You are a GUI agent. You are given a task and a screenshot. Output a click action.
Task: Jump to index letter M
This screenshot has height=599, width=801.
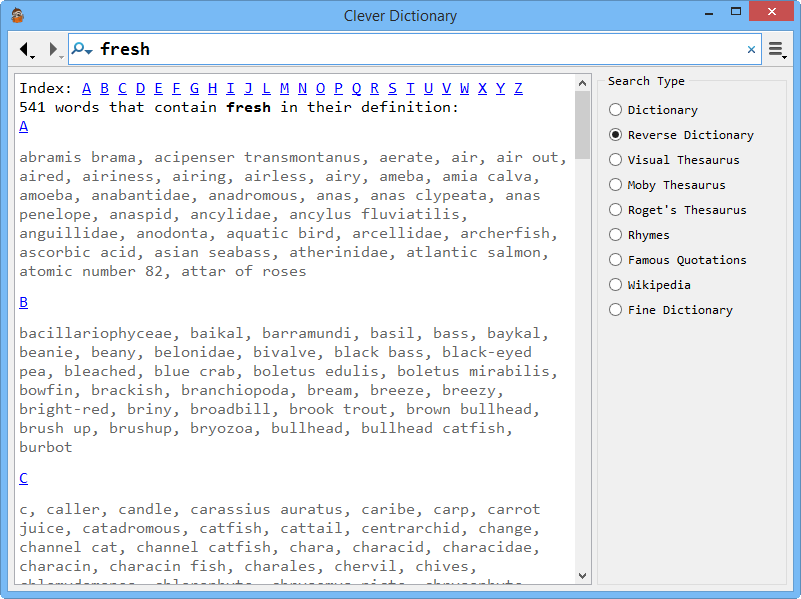285,88
